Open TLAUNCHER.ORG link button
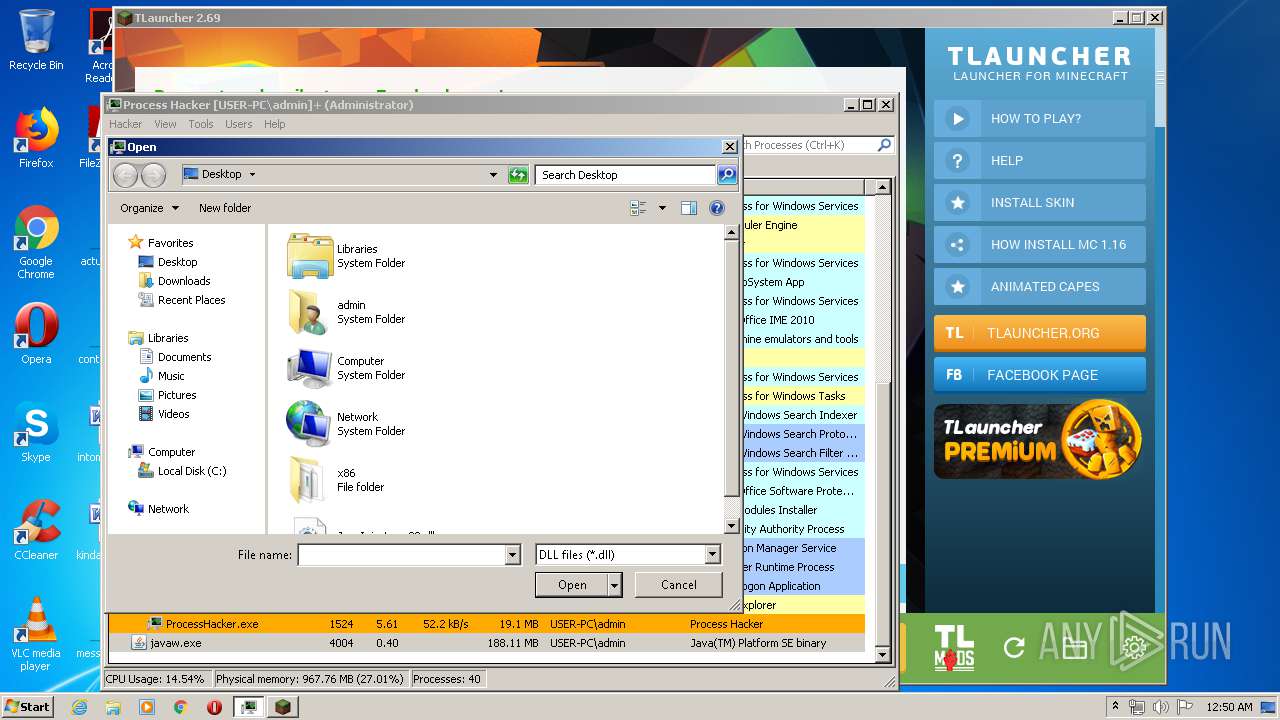The image size is (1280, 720). point(1040,333)
